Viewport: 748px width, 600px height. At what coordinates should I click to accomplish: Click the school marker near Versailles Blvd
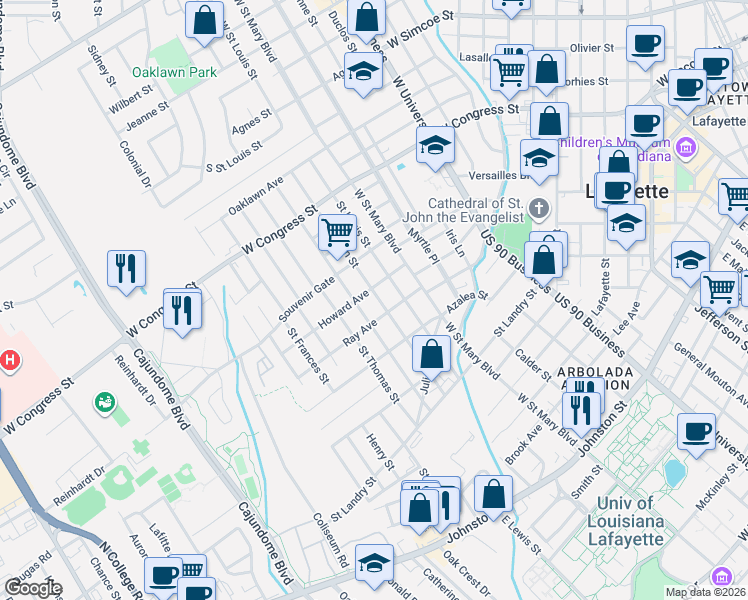(539, 160)
